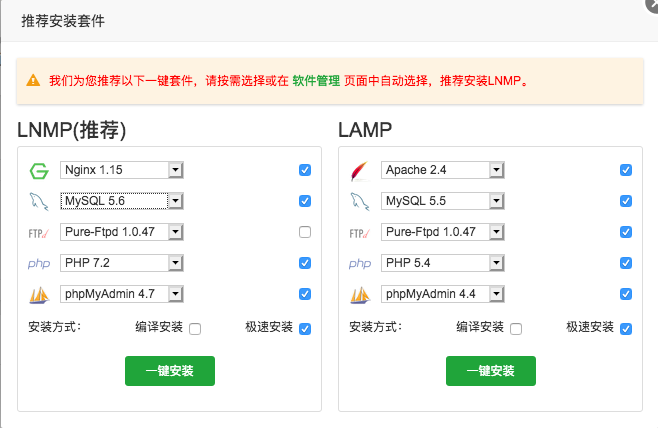
Task: Open LNMP Pure-Ftpd 1.0.47 version dropdown
Action: click(122, 232)
